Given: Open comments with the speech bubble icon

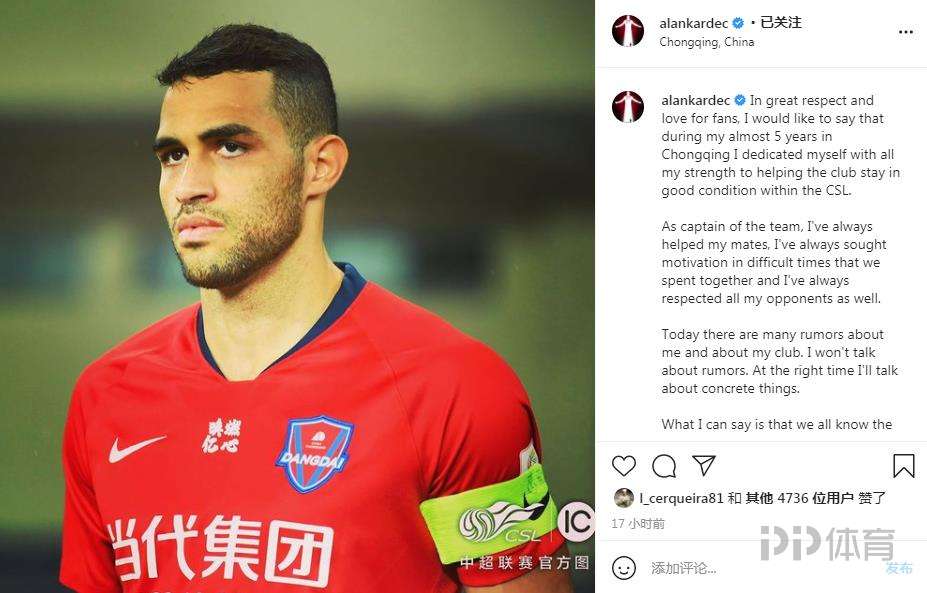Looking at the screenshot, I should tap(664, 466).
